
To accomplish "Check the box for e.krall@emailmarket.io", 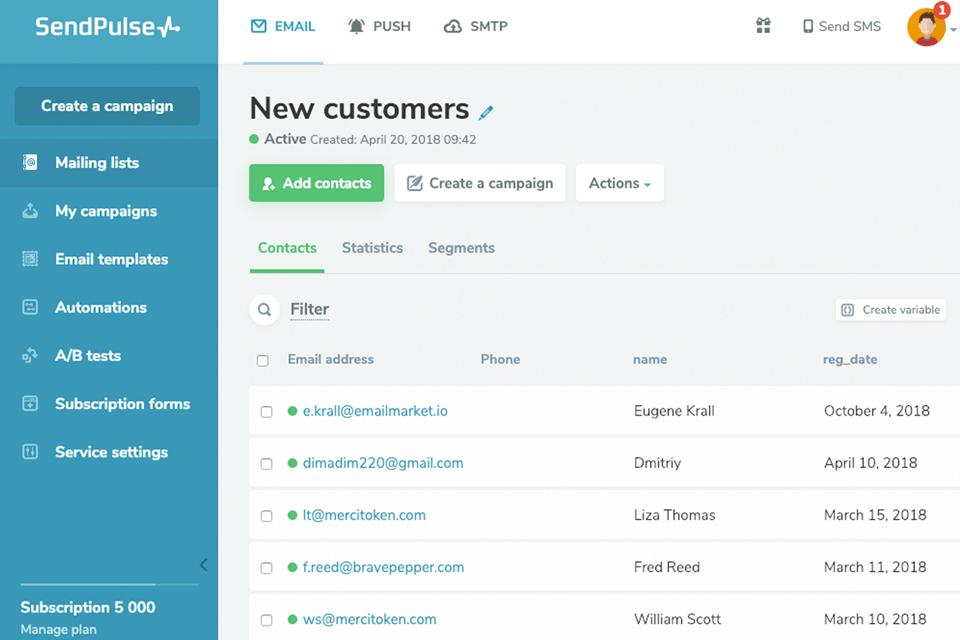I will (x=266, y=412).
